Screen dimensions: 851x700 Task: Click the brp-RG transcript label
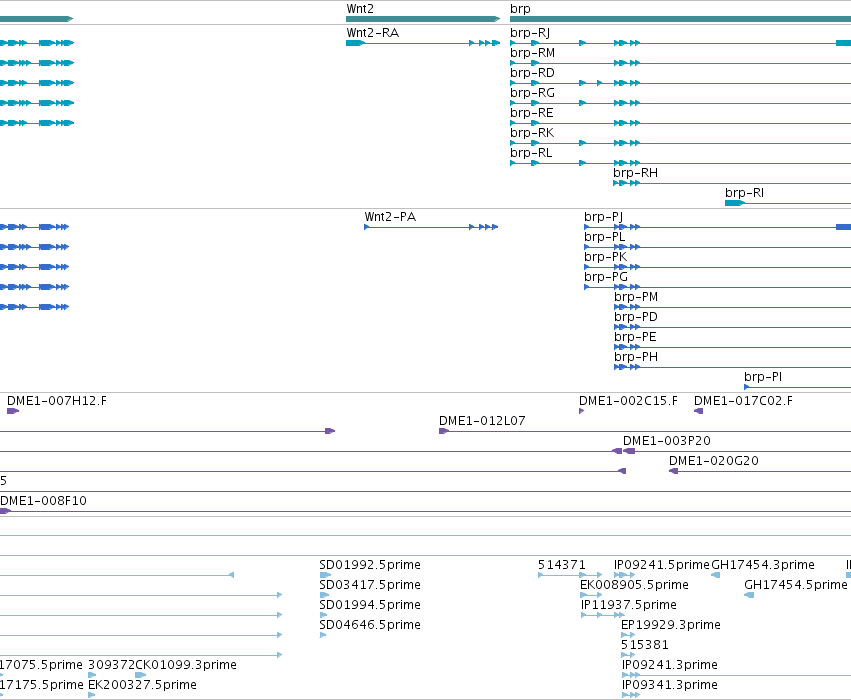coord(532,93)
